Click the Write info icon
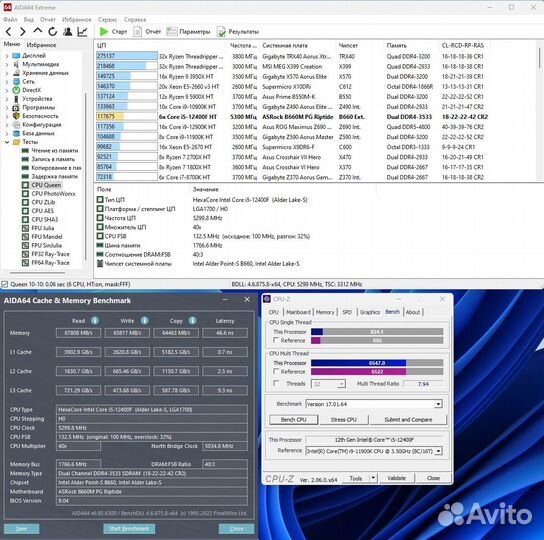This screenshot has height=540, width=544. 144,321
